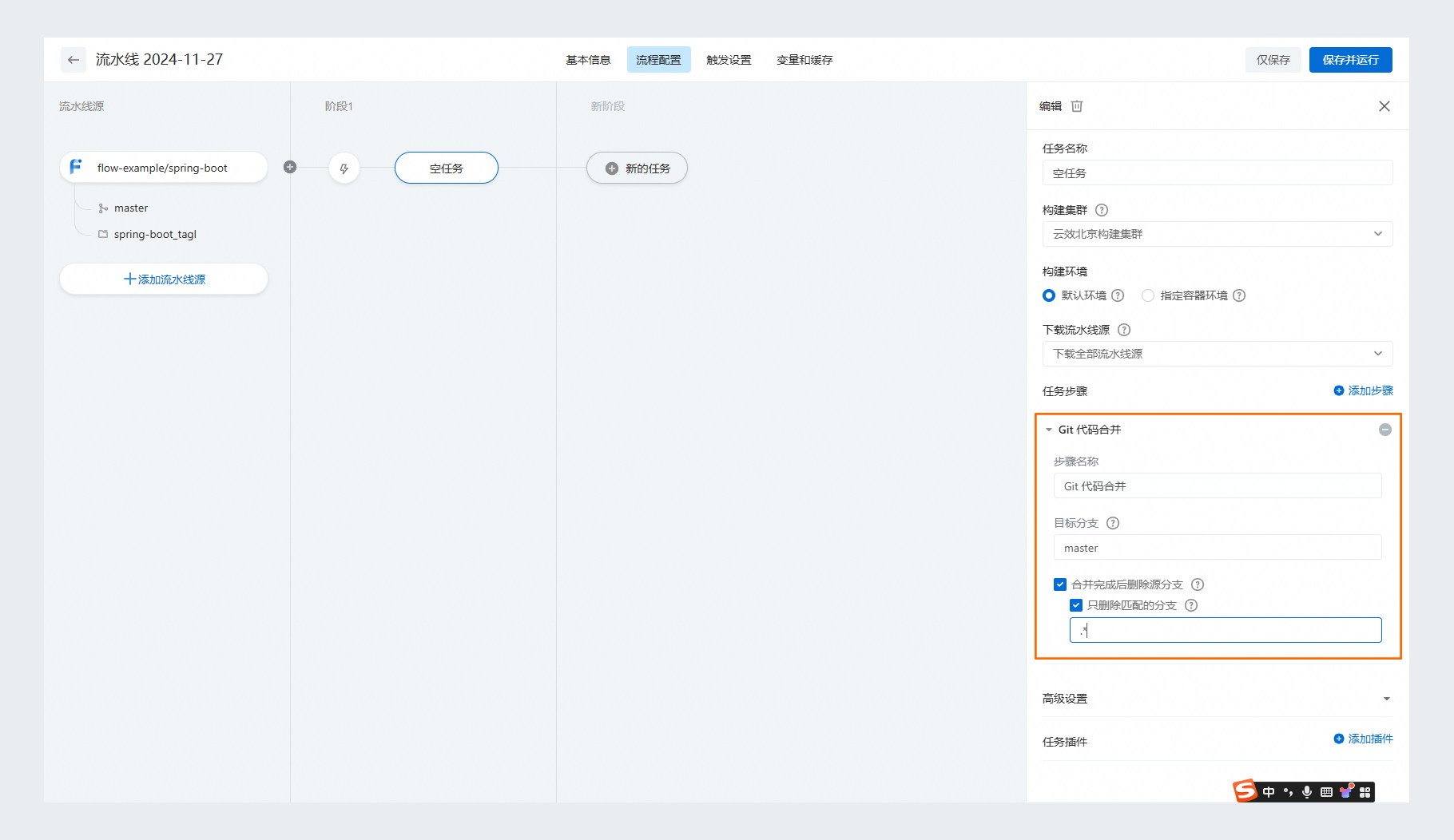1454x840 pixels.
Task: Select the 默认环境 radio button
Action: (1049, 295)
